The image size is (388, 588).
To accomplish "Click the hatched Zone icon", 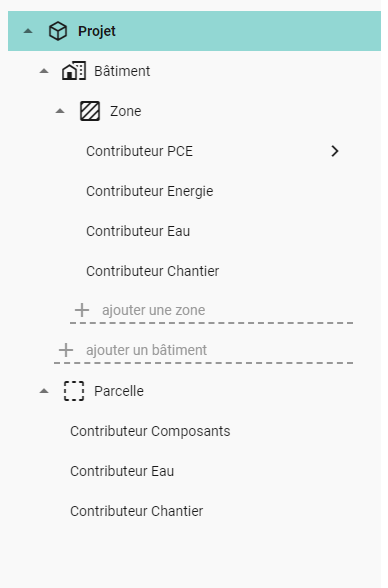I will coord(90,111).
